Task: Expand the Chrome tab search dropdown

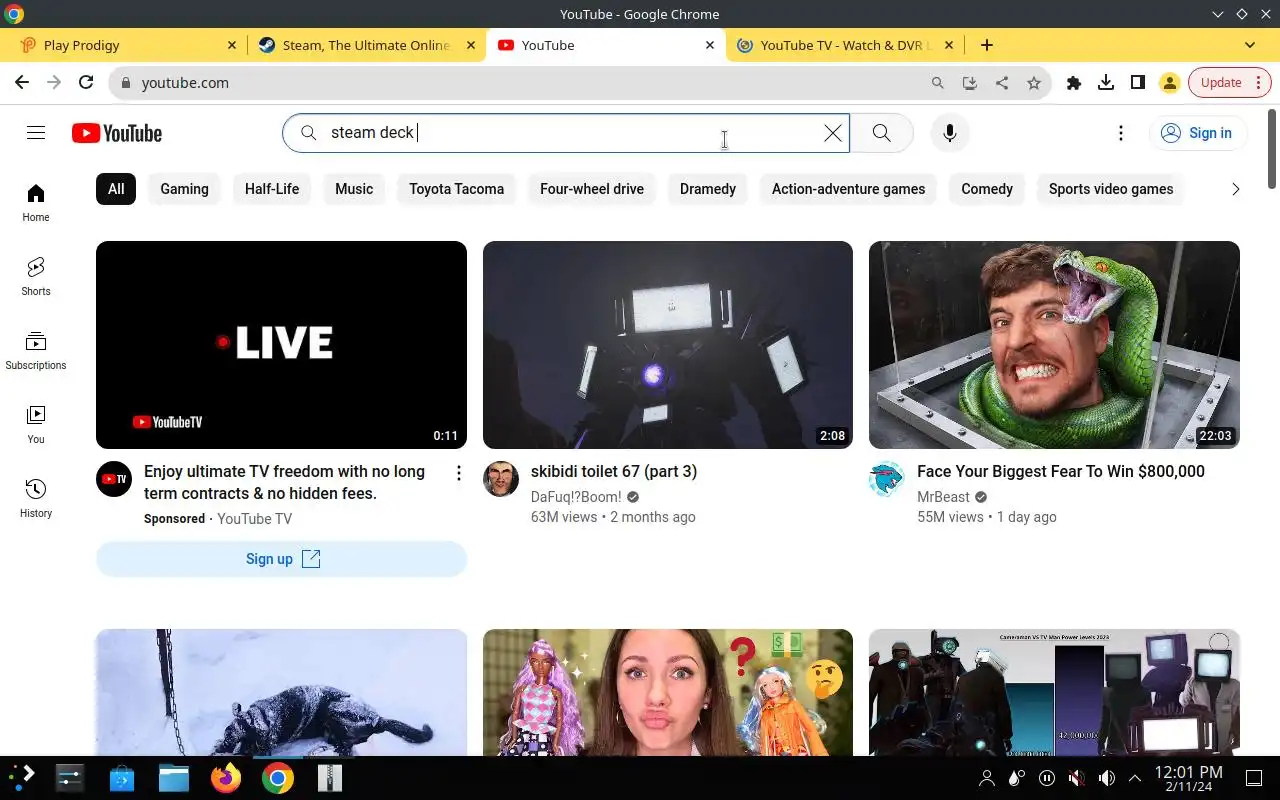Action: pyautogui.click(x=1250, y=45)
